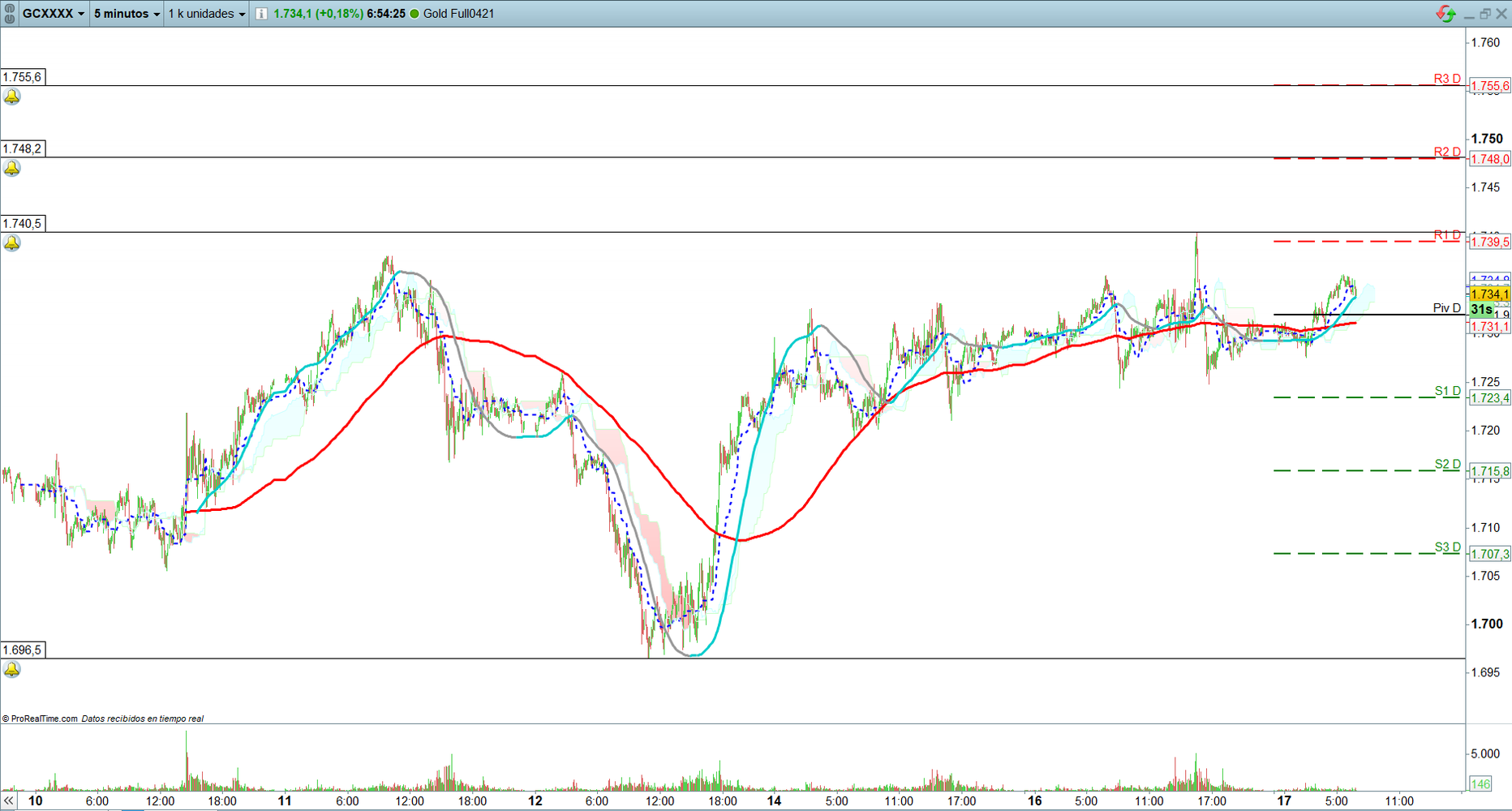The width and height of the screenshot is (1512, 811).
Task: Click the red 1.748,0 price axis tag
Action: click(1490, 159)
